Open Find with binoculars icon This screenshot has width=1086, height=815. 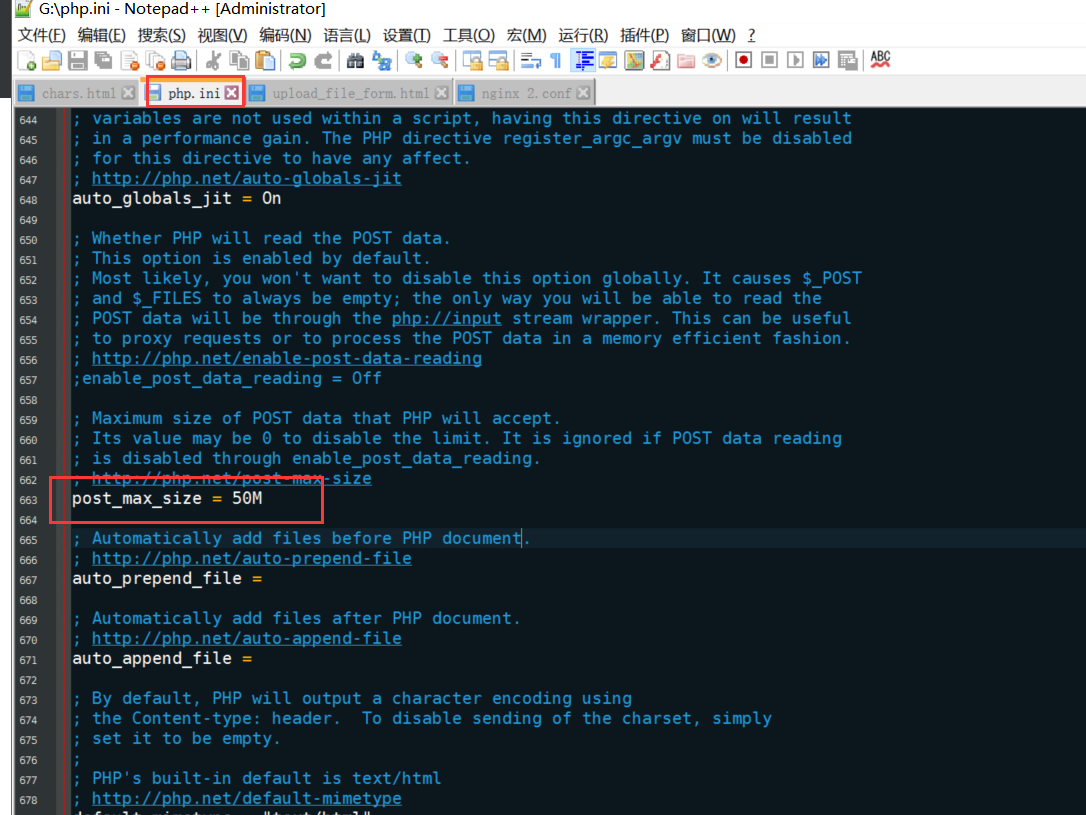click(355, 61)
